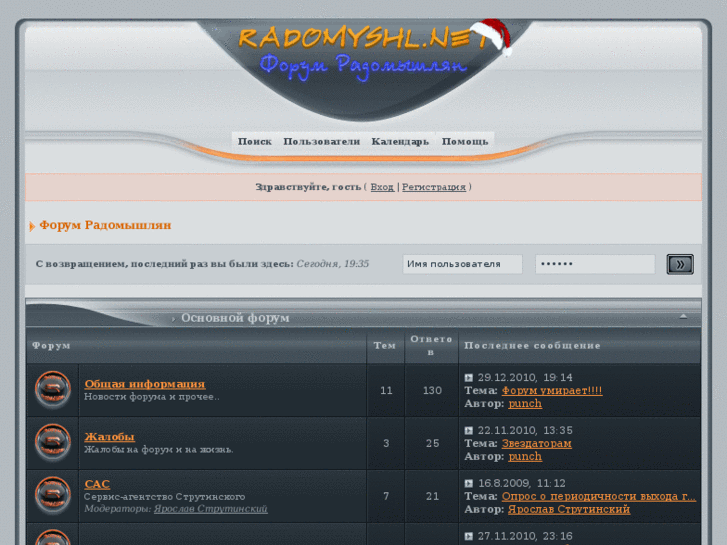Open the Общая информация forum link
The width and height of the screenshot is (727, 545).
144,383
